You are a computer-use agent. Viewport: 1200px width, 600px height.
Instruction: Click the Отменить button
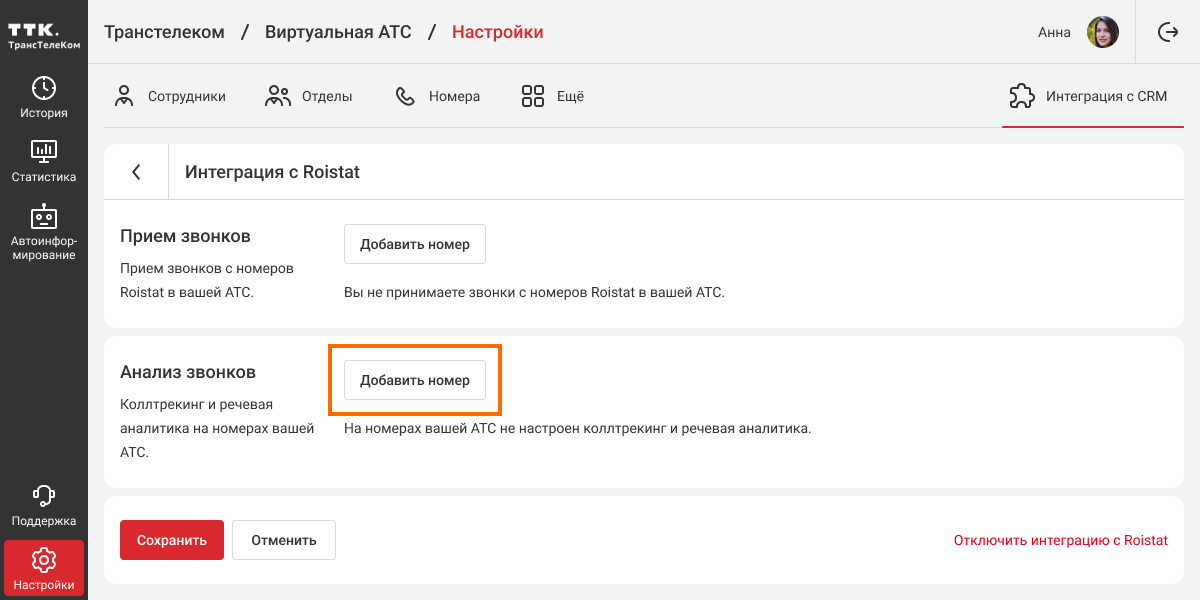click(284, 540)
